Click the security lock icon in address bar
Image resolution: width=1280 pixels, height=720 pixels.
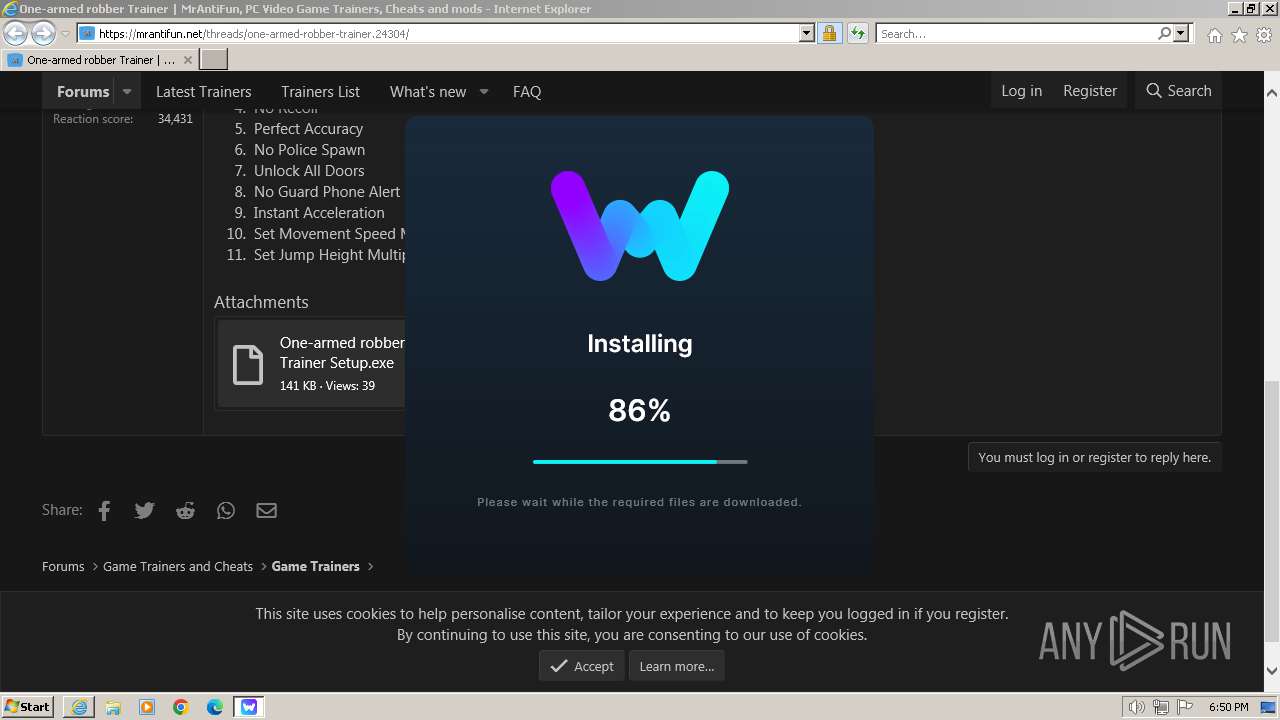(x=829, y=33)
